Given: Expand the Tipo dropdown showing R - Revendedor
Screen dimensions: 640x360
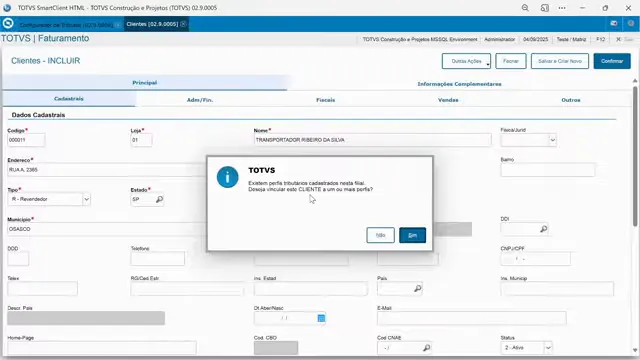Looking at the screenshot, I should 86,199.
